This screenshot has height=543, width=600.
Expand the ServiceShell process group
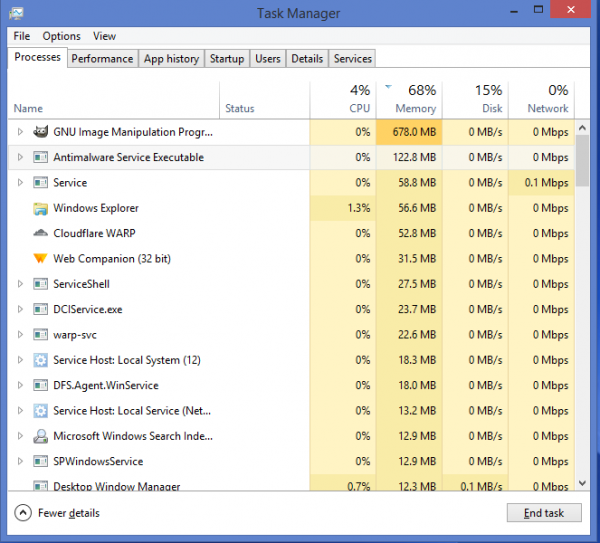(x=20, y=284)
